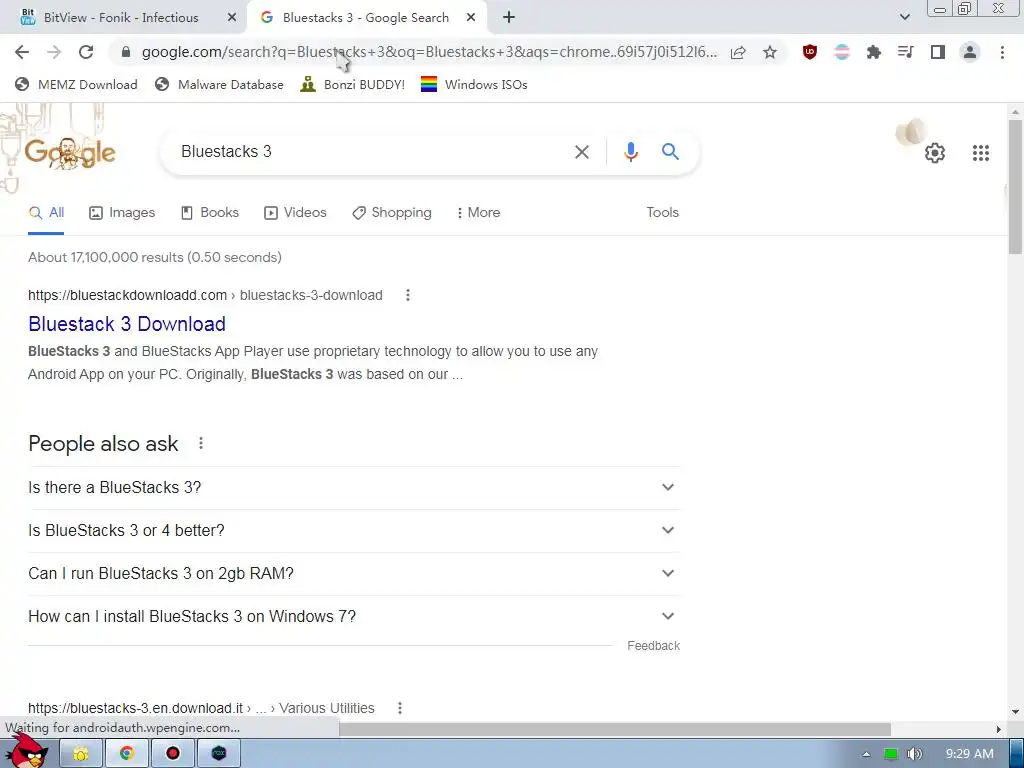Screen dimensions: 1024x768
Task: Open the Windows ISOs bookmark
Action: (x=474, y=84)
